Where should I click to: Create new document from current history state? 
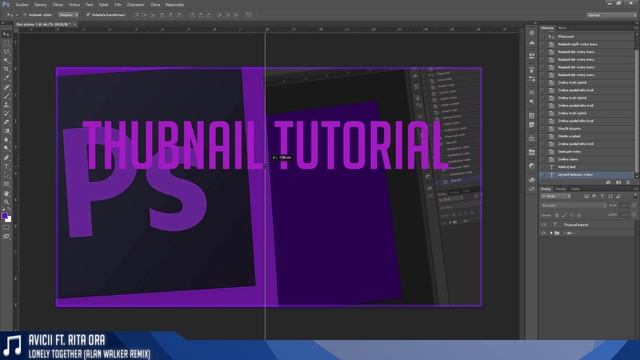point(608,182)
